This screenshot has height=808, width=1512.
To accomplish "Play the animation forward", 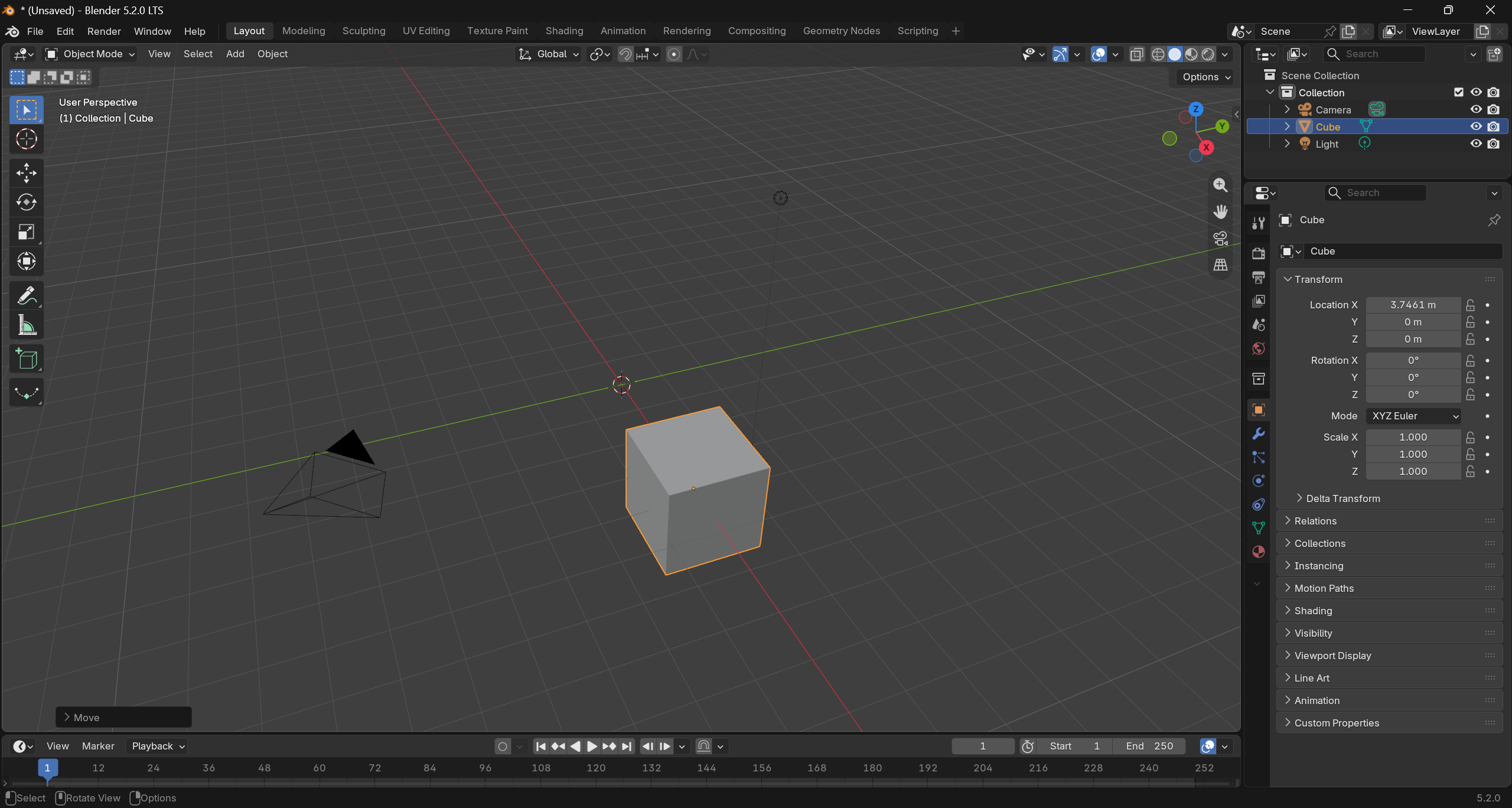I will coord(592,746).
